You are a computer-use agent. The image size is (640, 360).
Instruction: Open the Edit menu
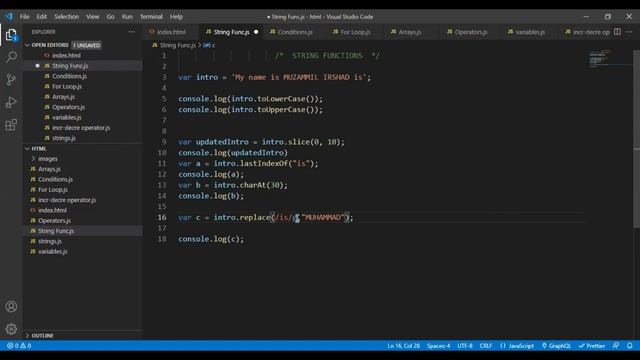tap(41, 17)
